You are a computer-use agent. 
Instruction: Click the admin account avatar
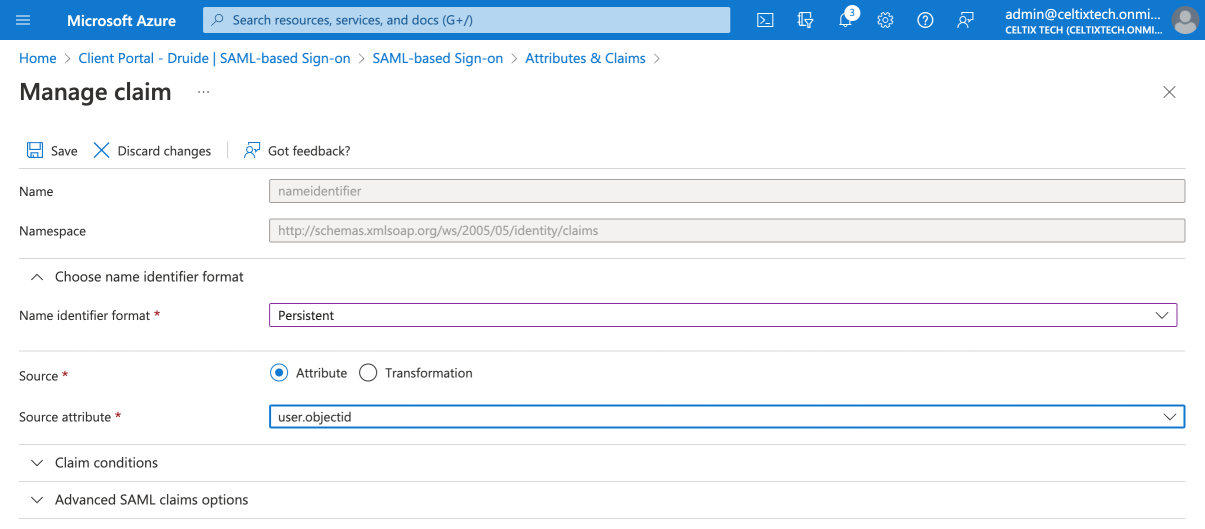[x=1185, y=20]
